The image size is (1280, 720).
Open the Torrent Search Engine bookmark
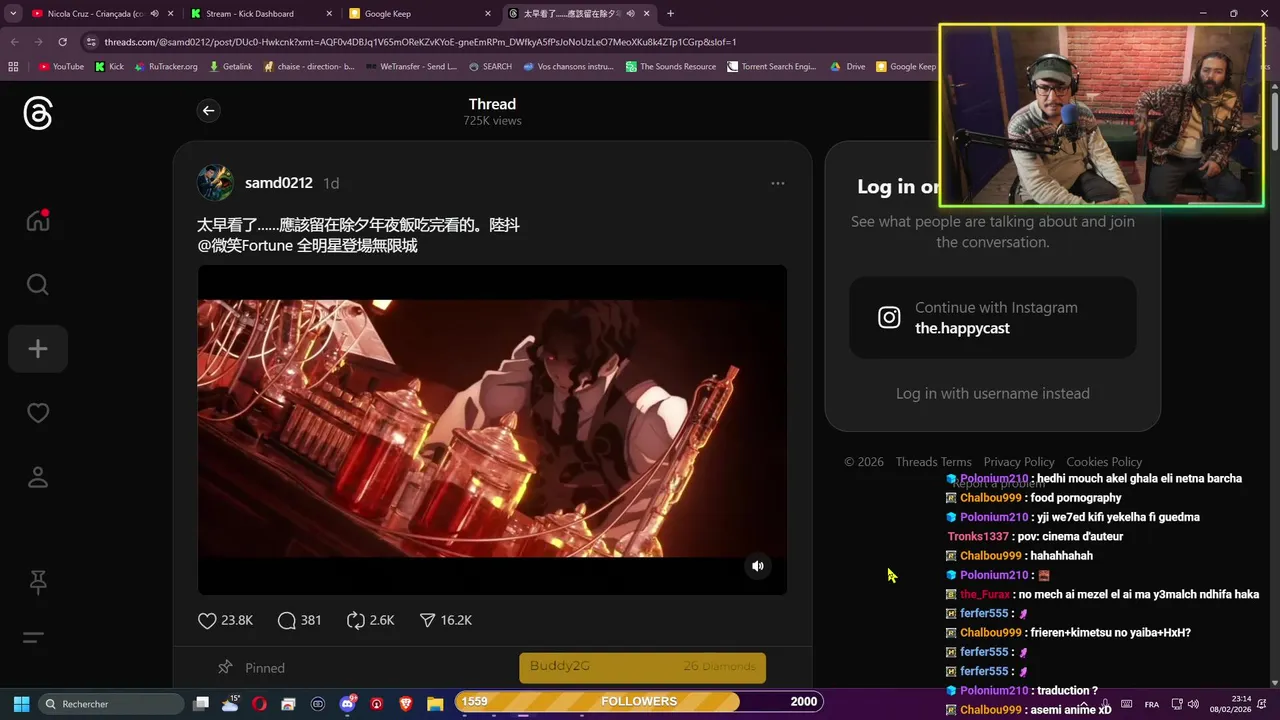[x=772, y=67]
